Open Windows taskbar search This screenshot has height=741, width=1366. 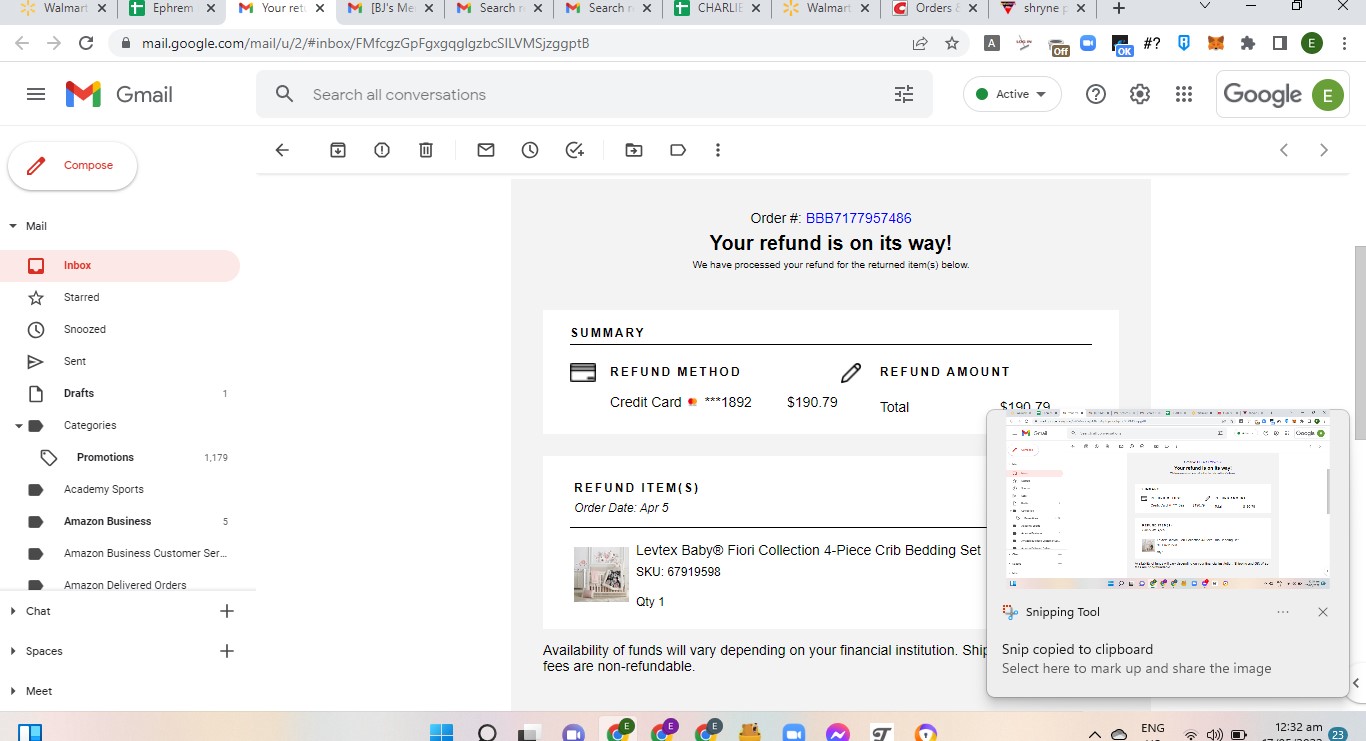(x=487, y=733)
